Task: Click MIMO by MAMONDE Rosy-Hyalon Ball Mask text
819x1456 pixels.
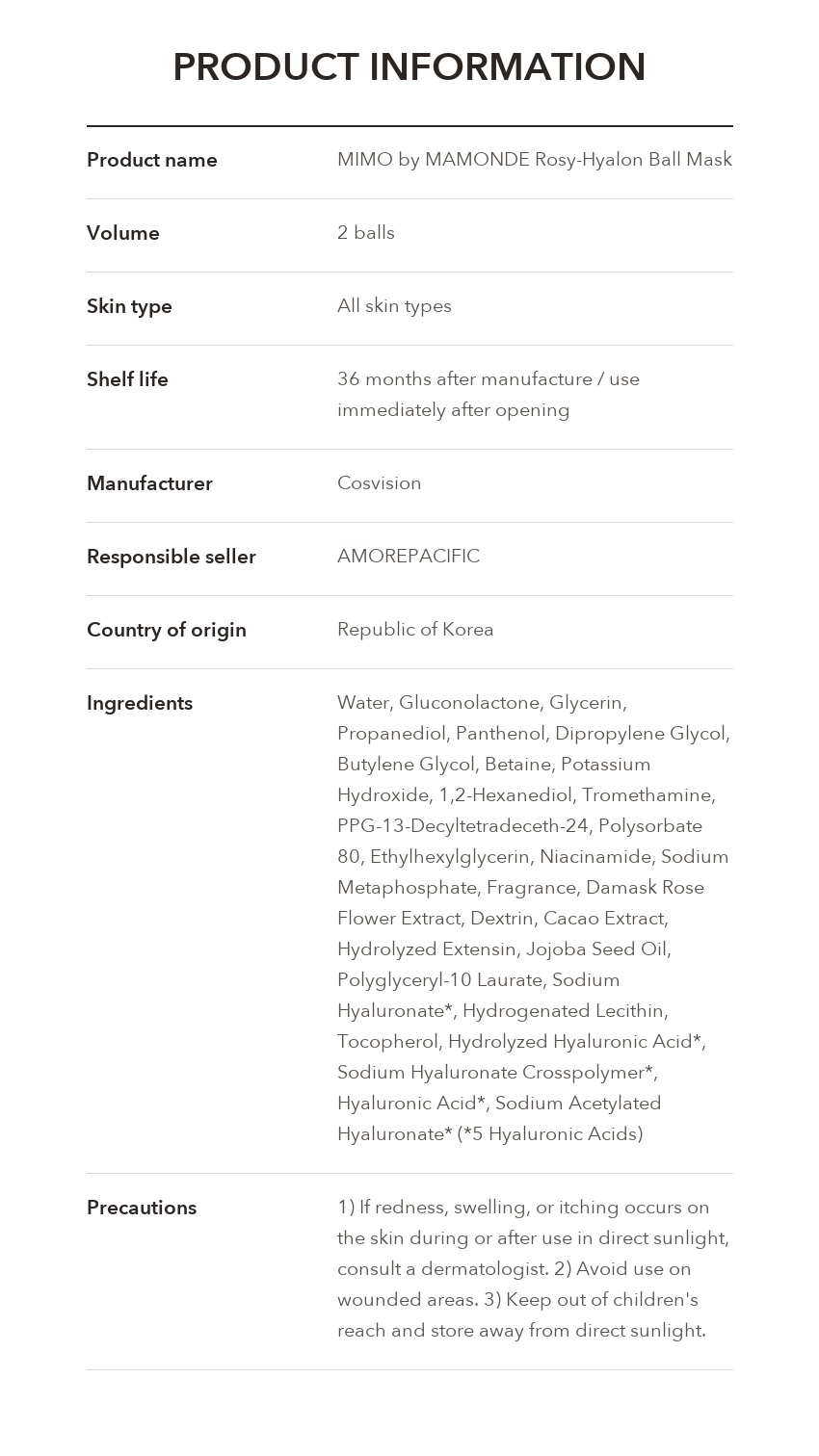Action: tap(535, 159)
